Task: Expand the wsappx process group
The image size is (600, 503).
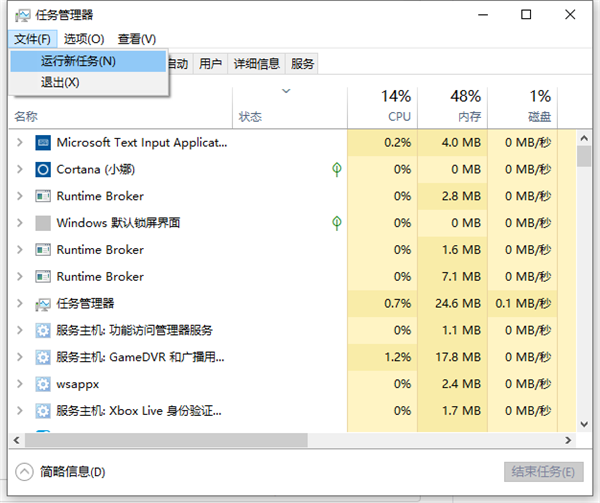Action: pyautogui.click(x=19, y=384)
